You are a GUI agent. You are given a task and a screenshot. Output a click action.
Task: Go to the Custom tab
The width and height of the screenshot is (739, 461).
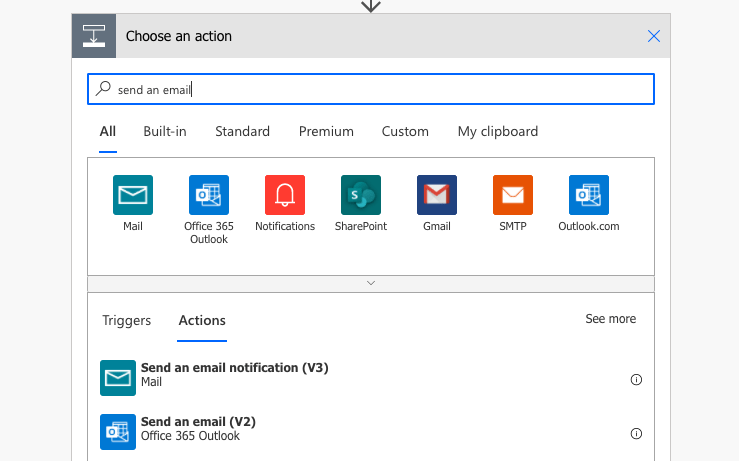tap(405, 131)
